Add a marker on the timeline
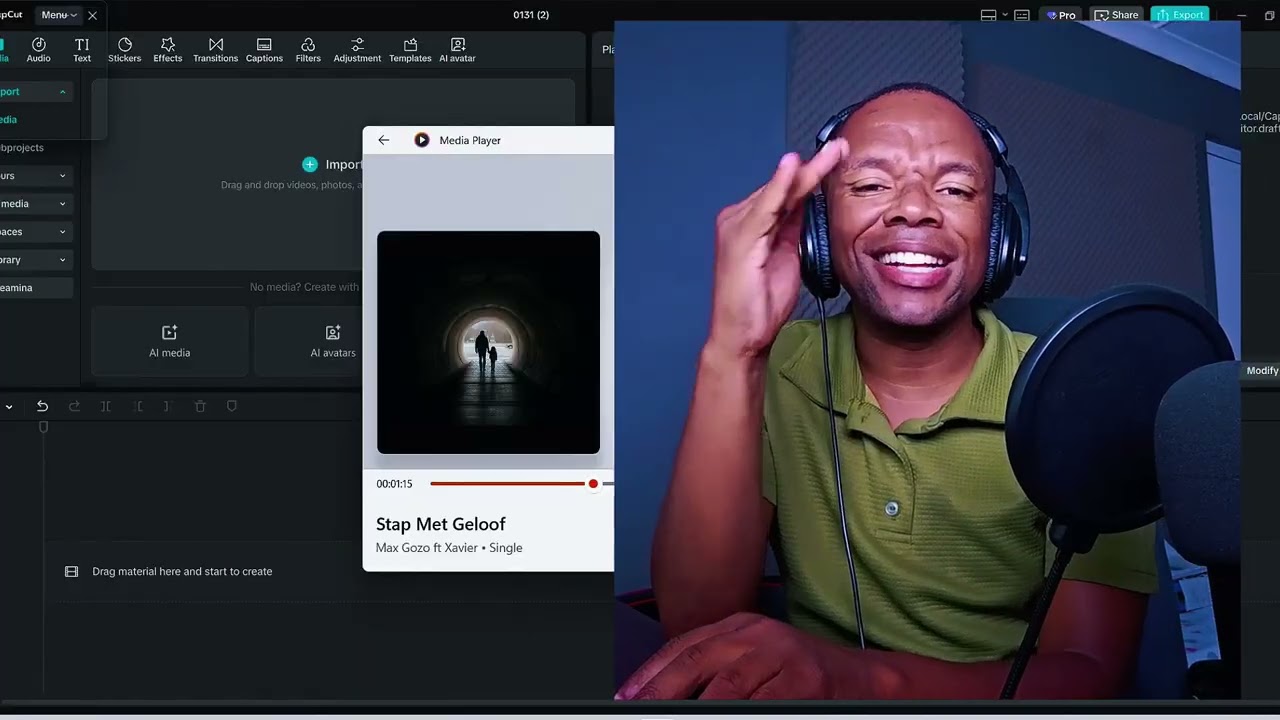Screen dimensions: 1280x720 click(232, 406)
